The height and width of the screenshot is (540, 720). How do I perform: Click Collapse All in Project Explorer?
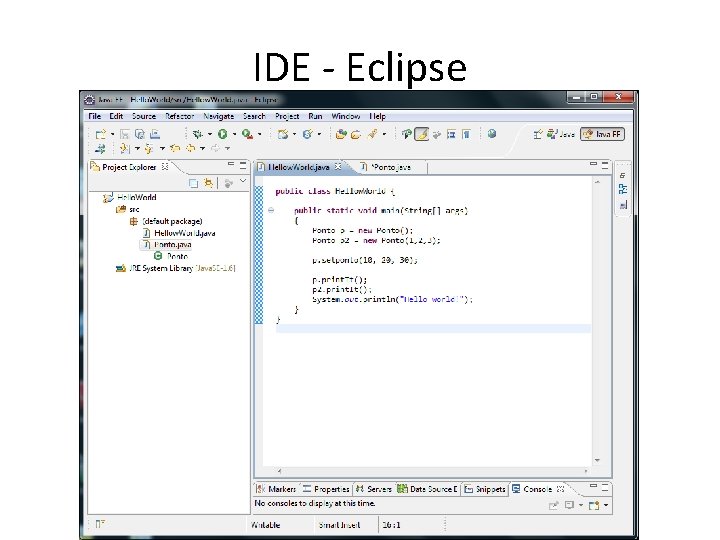[x=193, y=183]
